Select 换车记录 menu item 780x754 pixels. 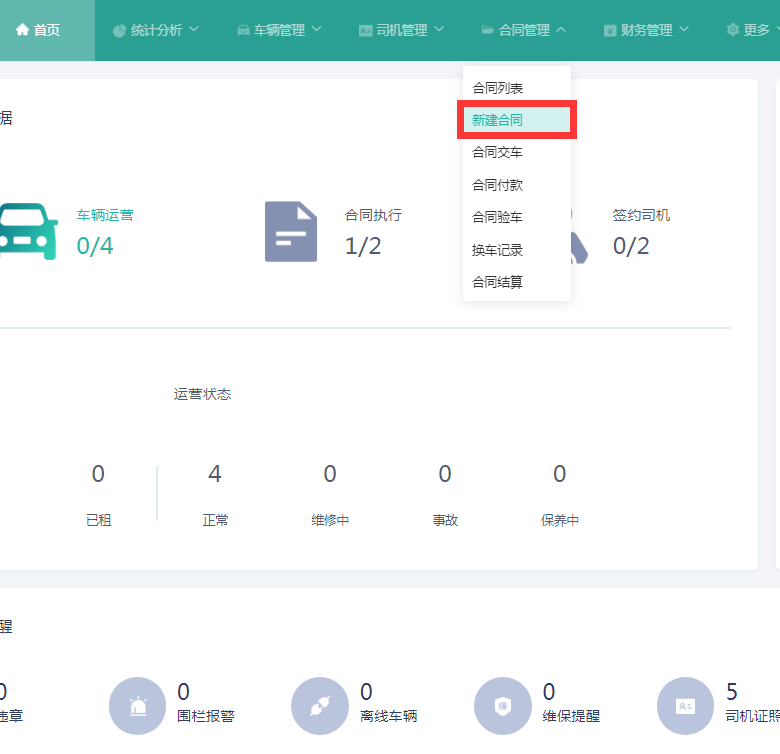(x=498, y=250)
